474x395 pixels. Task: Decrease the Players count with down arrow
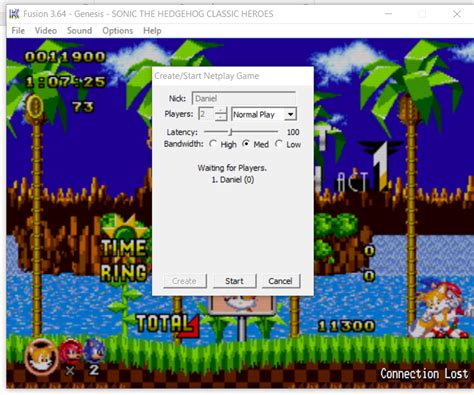(x=221, y=117)
